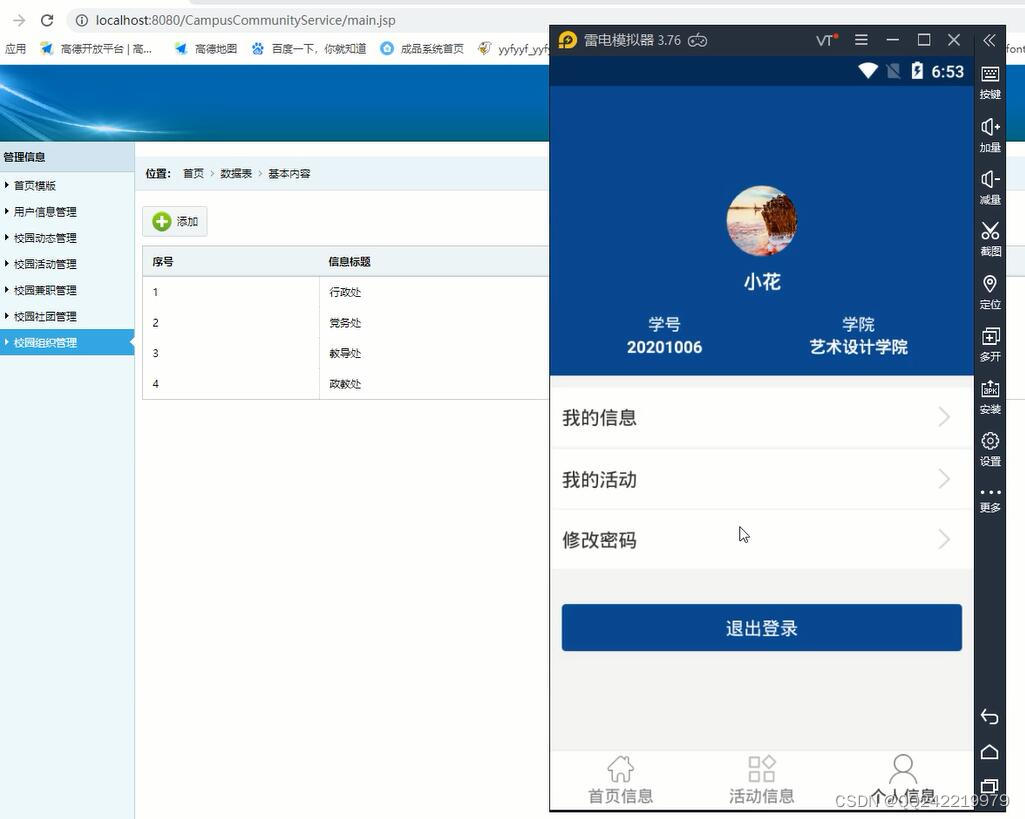The height and width of the screenshot is (819, 1025).
Task: Open 我的信息 in the app
Action: [x=762, y=418]
